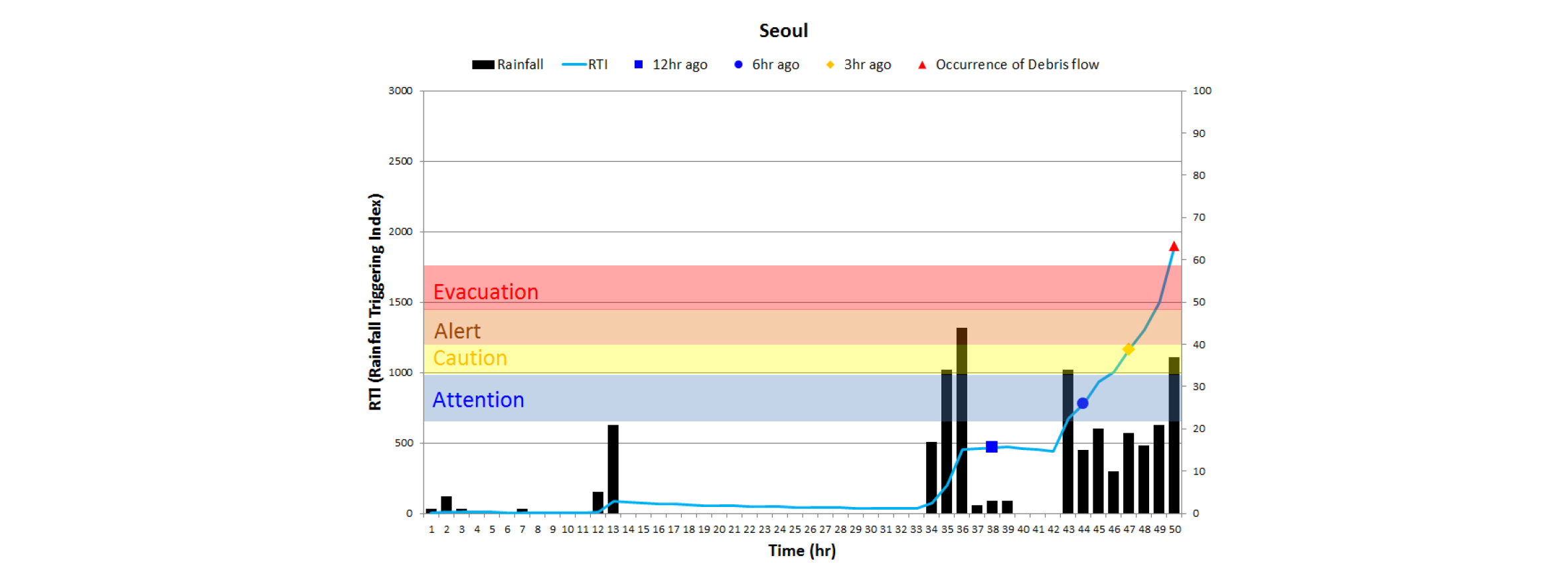Select the chart title 'Seoul'
Viewport: 1568px width, 580px height.
point(783,31)
